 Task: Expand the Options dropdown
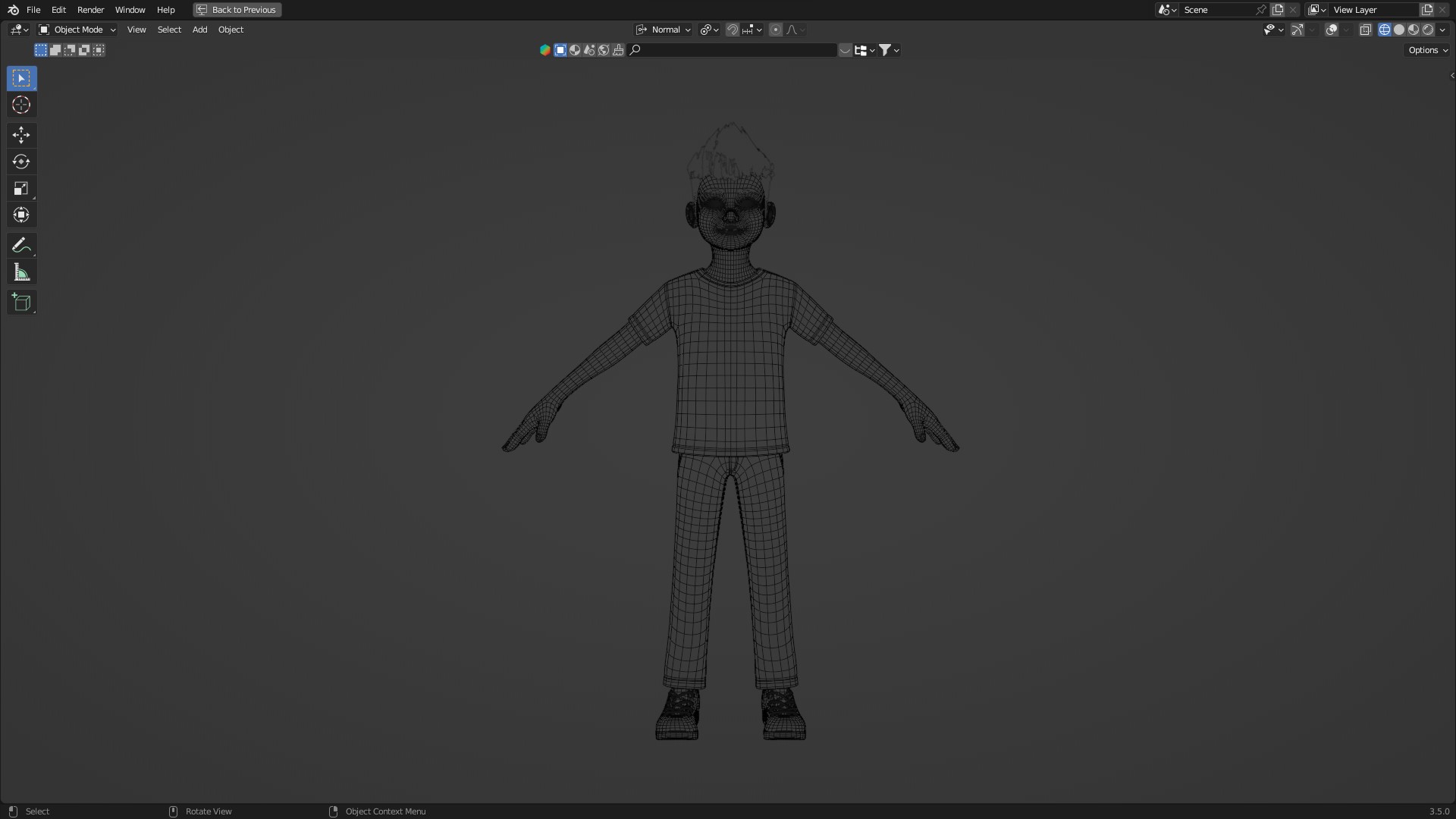1427,50
